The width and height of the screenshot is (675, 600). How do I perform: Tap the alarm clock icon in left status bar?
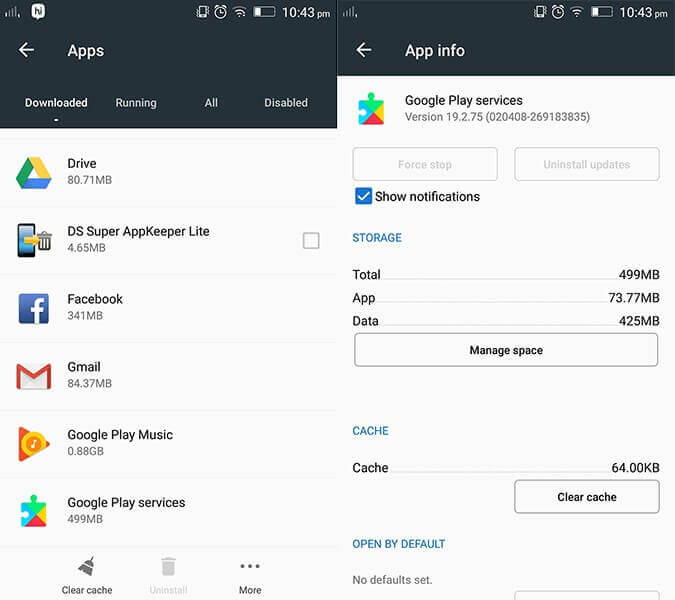pyautogui.click(x=220, y=12)
